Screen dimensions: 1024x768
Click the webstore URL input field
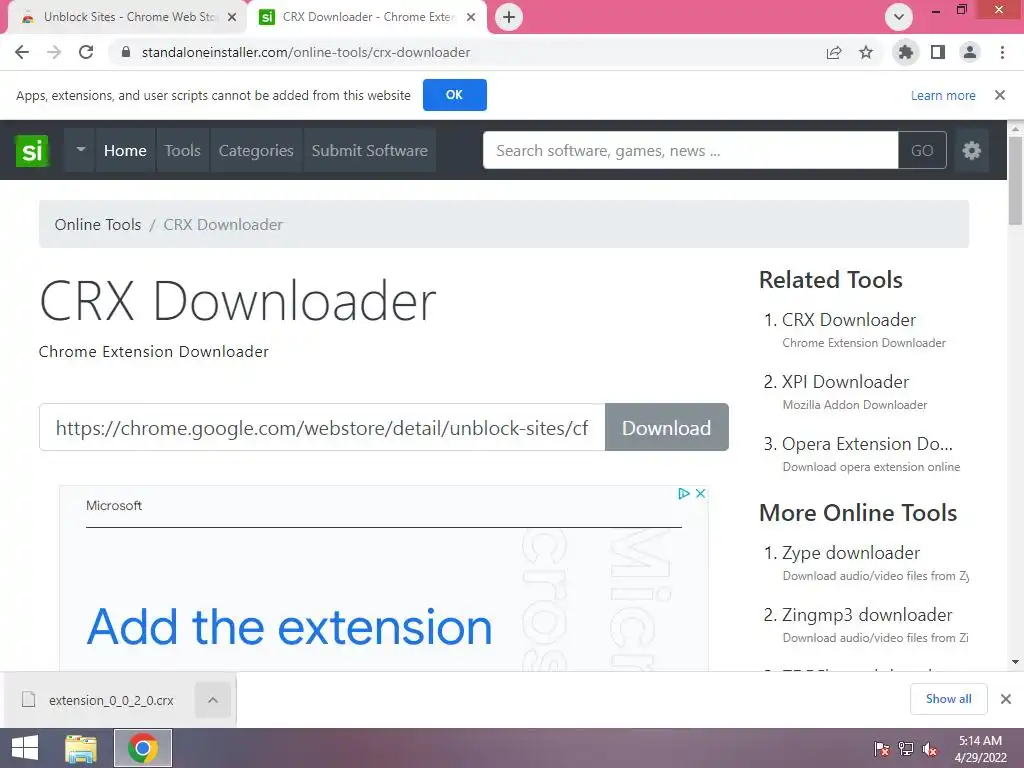pyautogui.click(x=322, y=427)
